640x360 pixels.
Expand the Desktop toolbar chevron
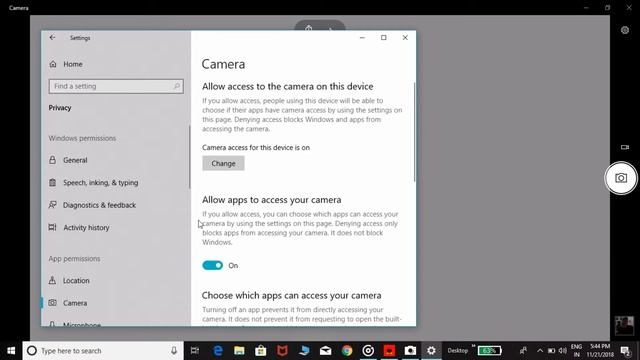[473, 346]
